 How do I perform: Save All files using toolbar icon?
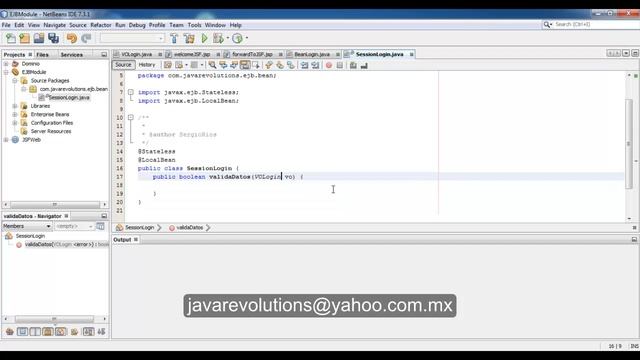coord(53,38)
